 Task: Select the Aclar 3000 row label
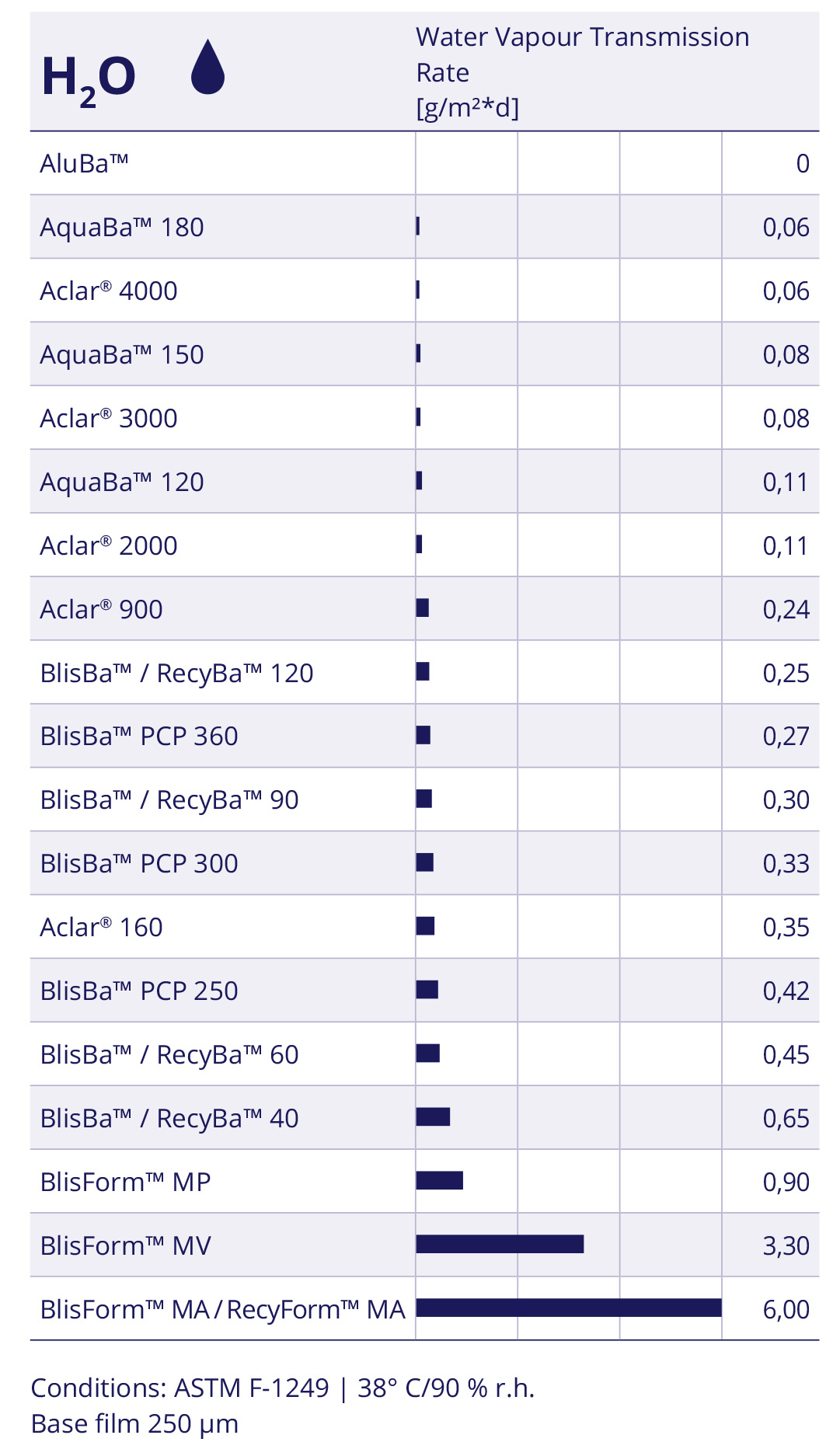click(x=109, y=419)
